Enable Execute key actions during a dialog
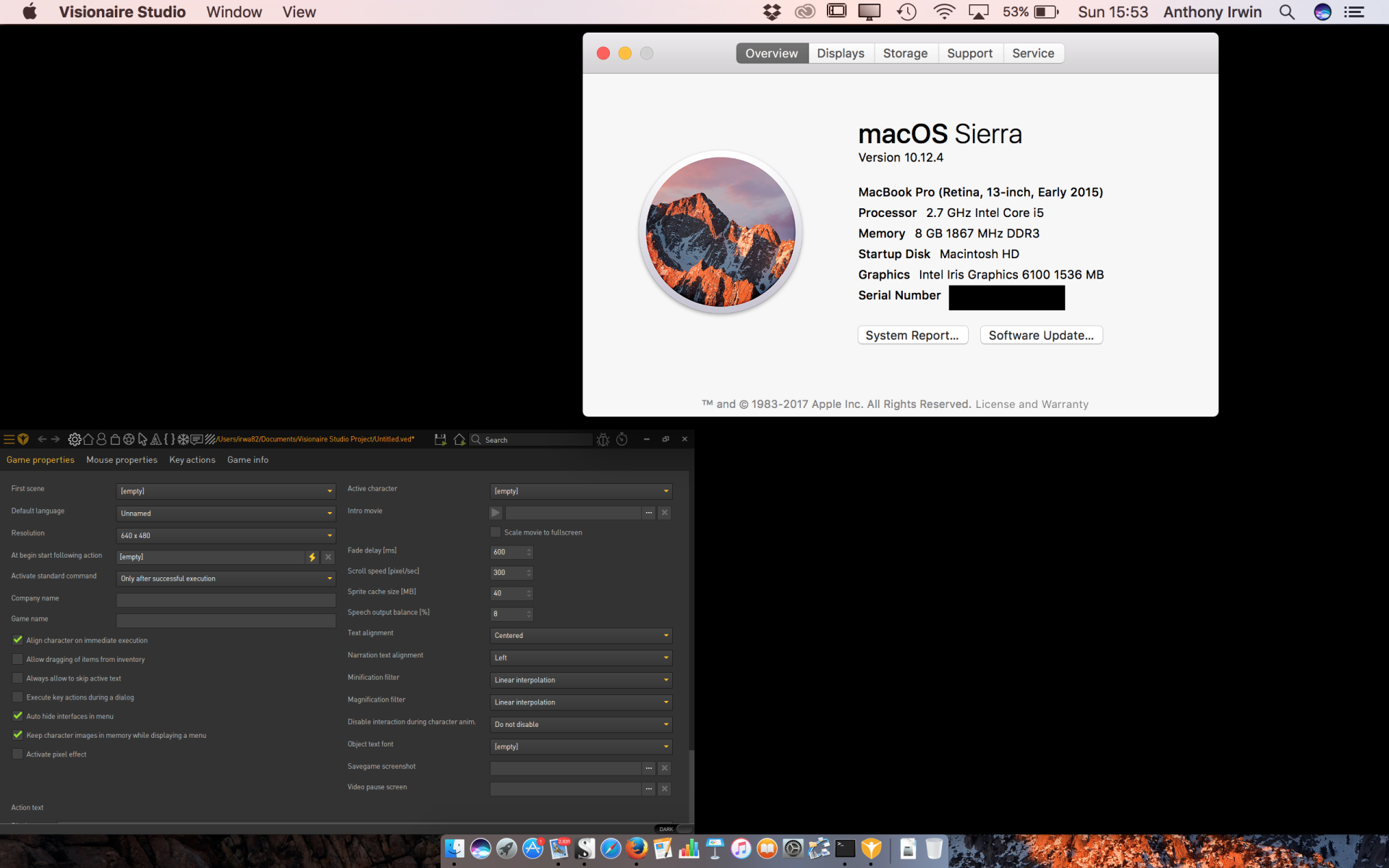Image resolution: width=1389 pixels, height=868 pixels. coord(17,697)
